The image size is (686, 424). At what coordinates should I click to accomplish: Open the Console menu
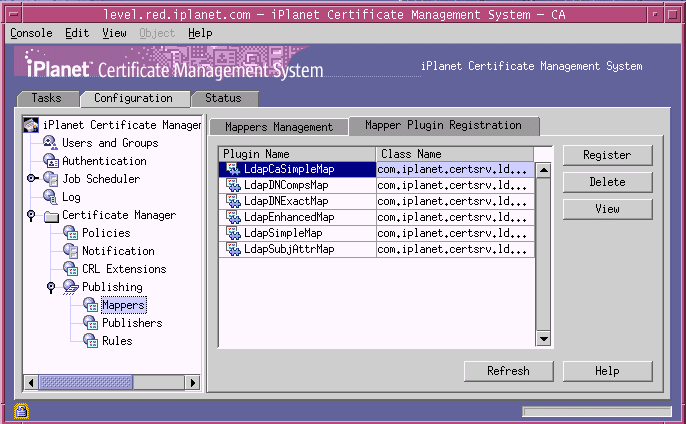point(32,33)
